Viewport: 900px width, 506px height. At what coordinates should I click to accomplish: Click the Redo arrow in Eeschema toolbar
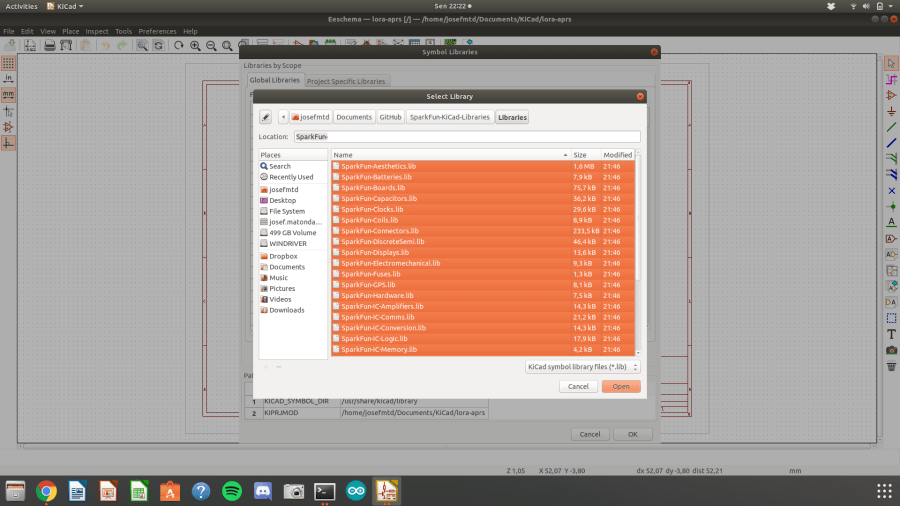point(122,45)
